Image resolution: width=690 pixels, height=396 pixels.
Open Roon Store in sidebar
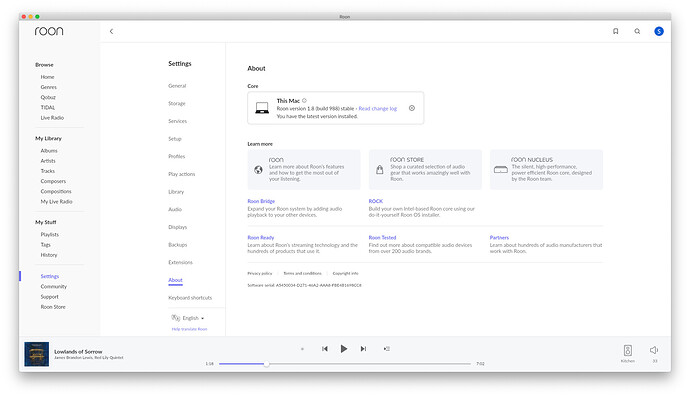(x=53, y=307)
